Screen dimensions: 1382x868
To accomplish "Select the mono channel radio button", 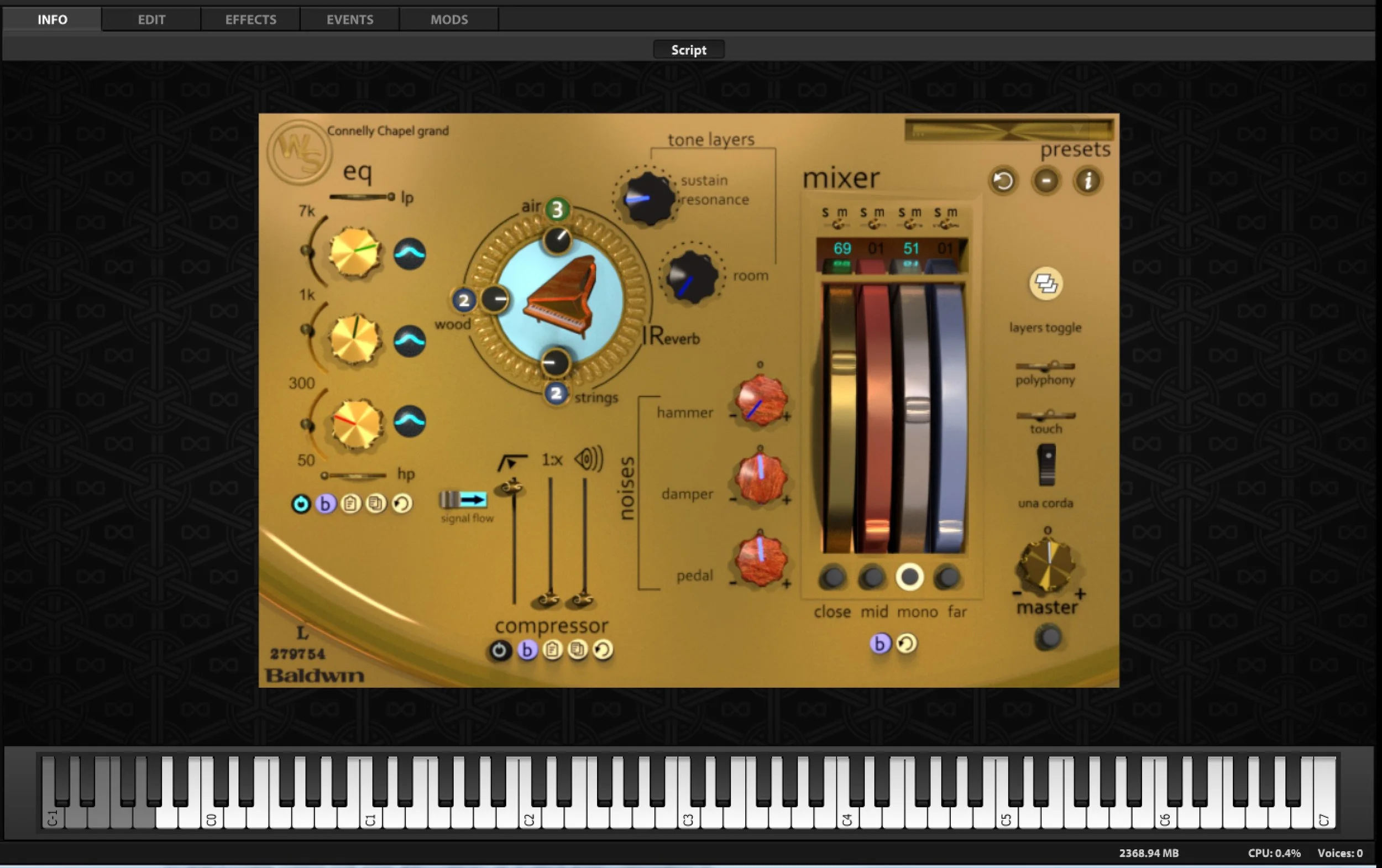I will tap(909, 577).
